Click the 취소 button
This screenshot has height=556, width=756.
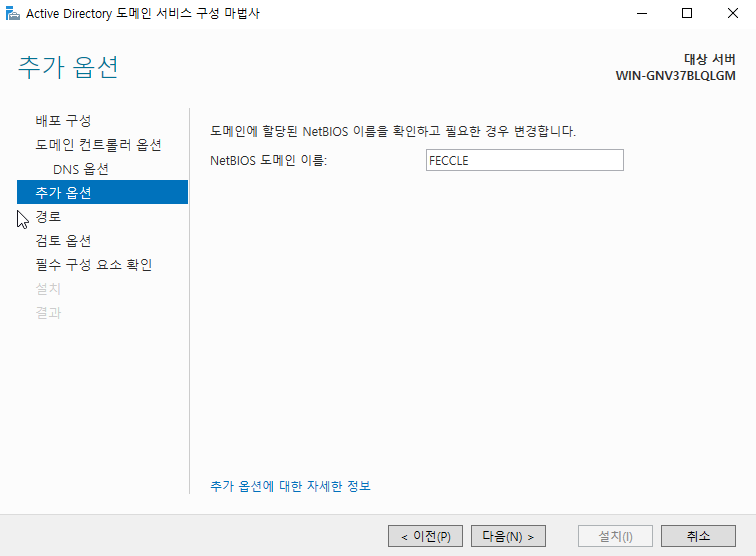tap(698, 536)
